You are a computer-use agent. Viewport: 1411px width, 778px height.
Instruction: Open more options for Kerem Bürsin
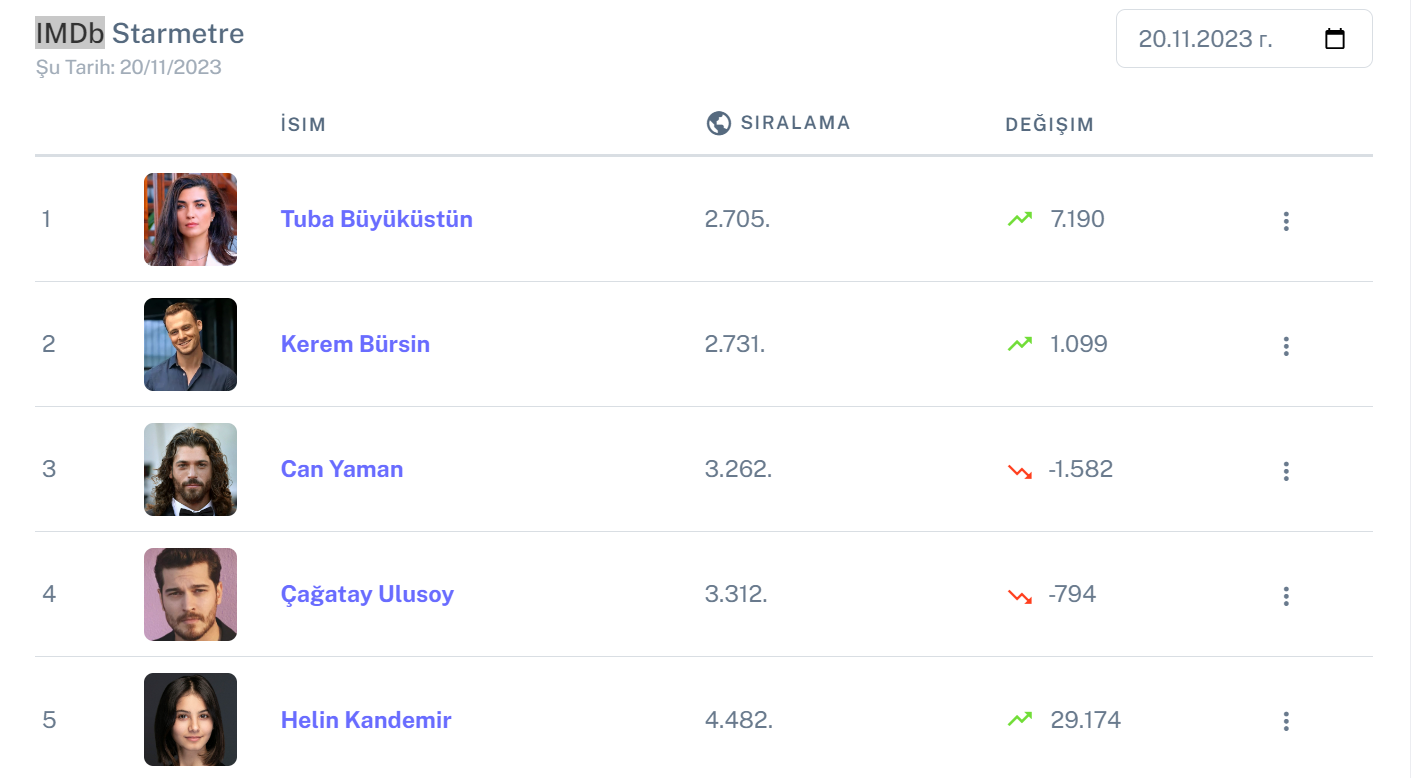(1286, 346)
